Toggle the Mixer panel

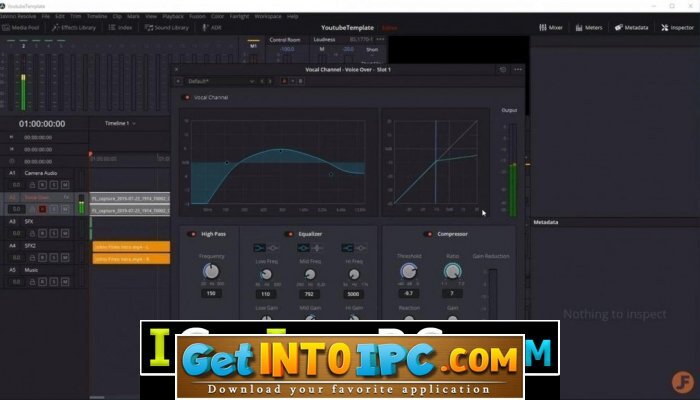coord(550,27)
